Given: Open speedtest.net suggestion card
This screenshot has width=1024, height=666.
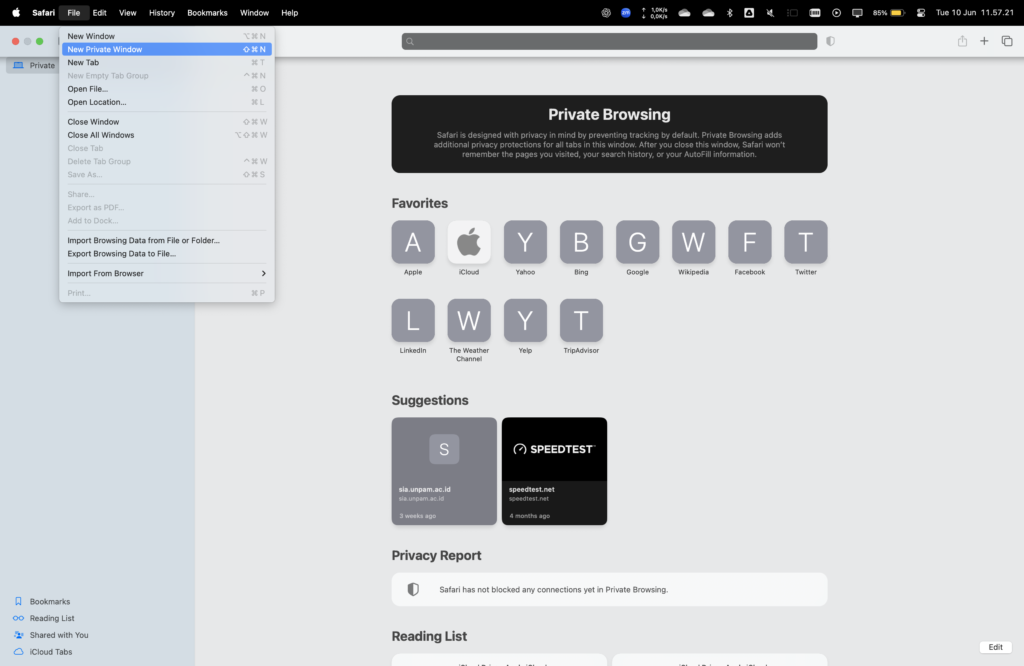Looking at the screenshot, I should 554,471.
